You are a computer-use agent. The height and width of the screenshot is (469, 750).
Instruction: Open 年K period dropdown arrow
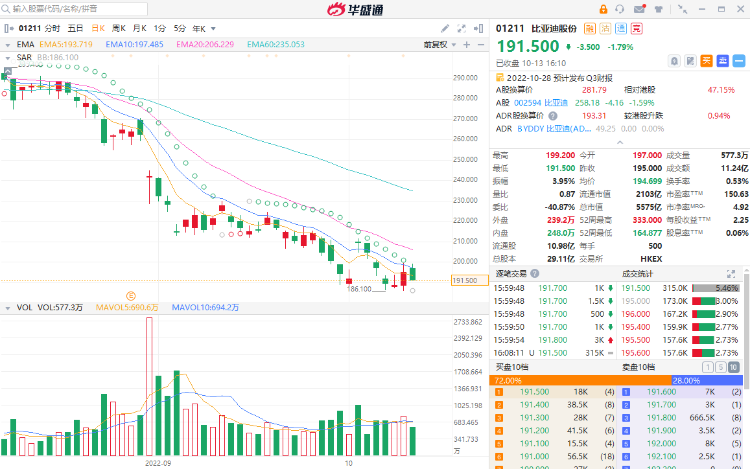tap(213, 29)
